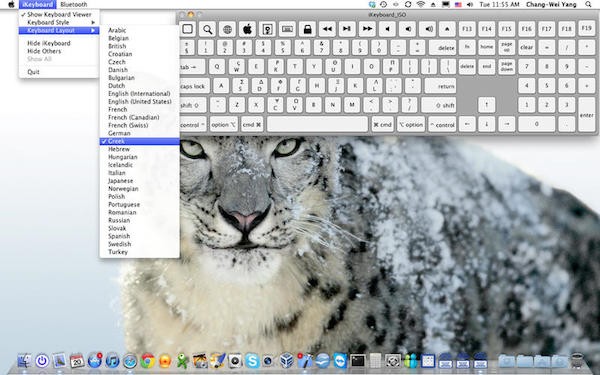Click the return key

coord(440,86)
